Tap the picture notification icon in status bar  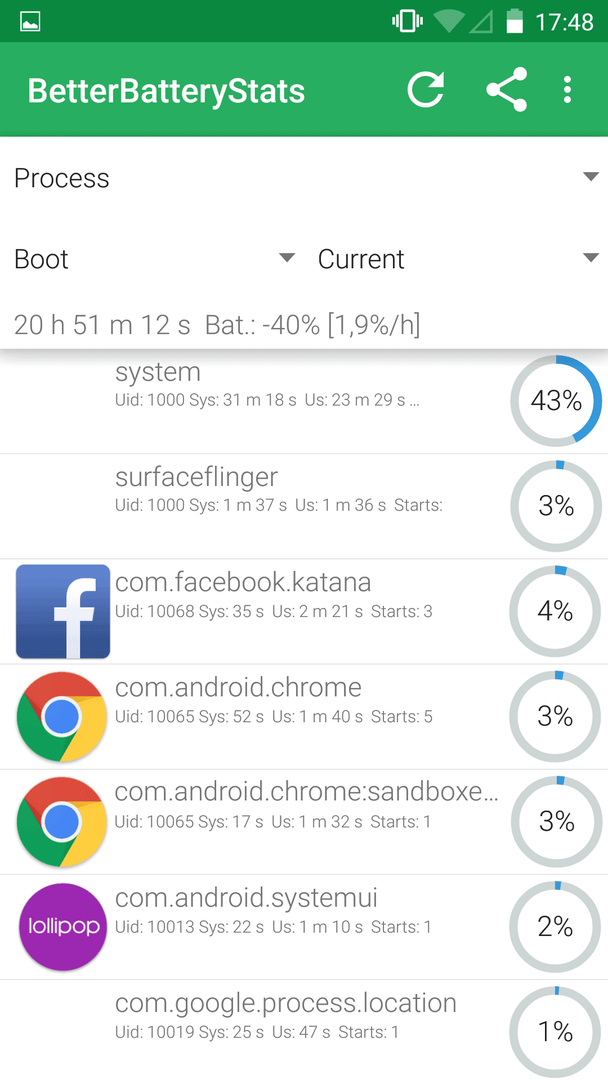click(x=30, y=21)
